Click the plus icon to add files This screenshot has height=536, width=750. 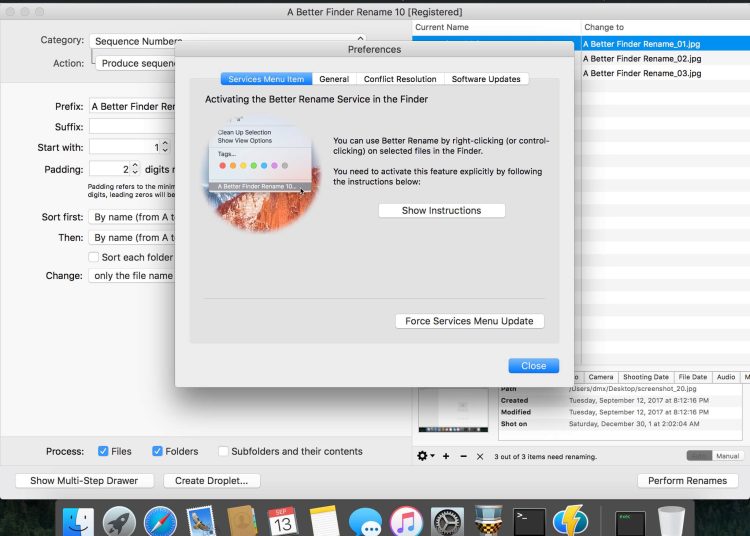(446, 456)
